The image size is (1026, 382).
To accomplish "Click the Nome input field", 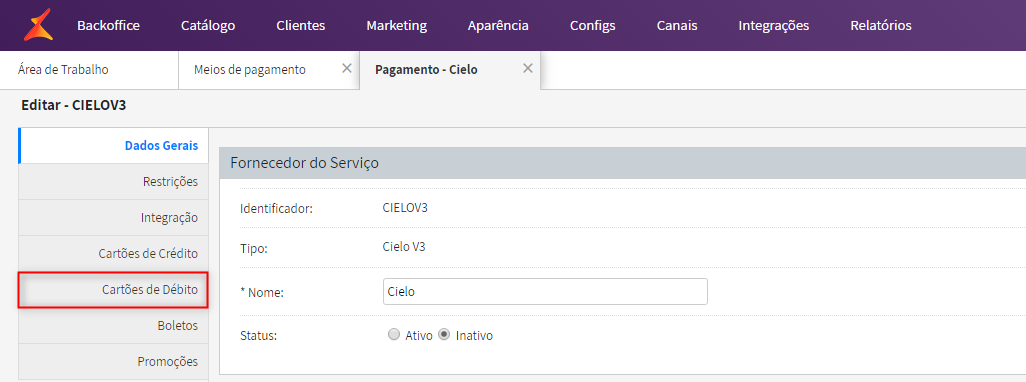I will point(545,292).
